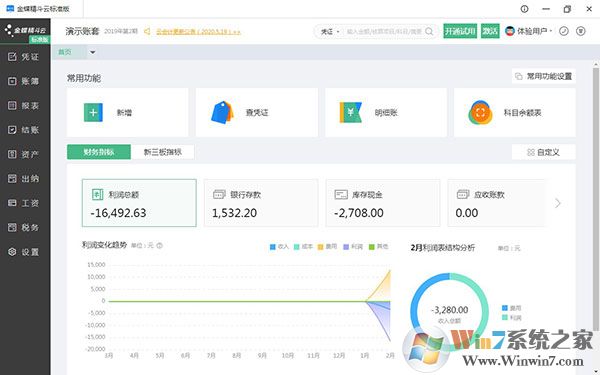Open the 报表 module in the sidebar
Screen dimensions: 600x375
(24, 106)
